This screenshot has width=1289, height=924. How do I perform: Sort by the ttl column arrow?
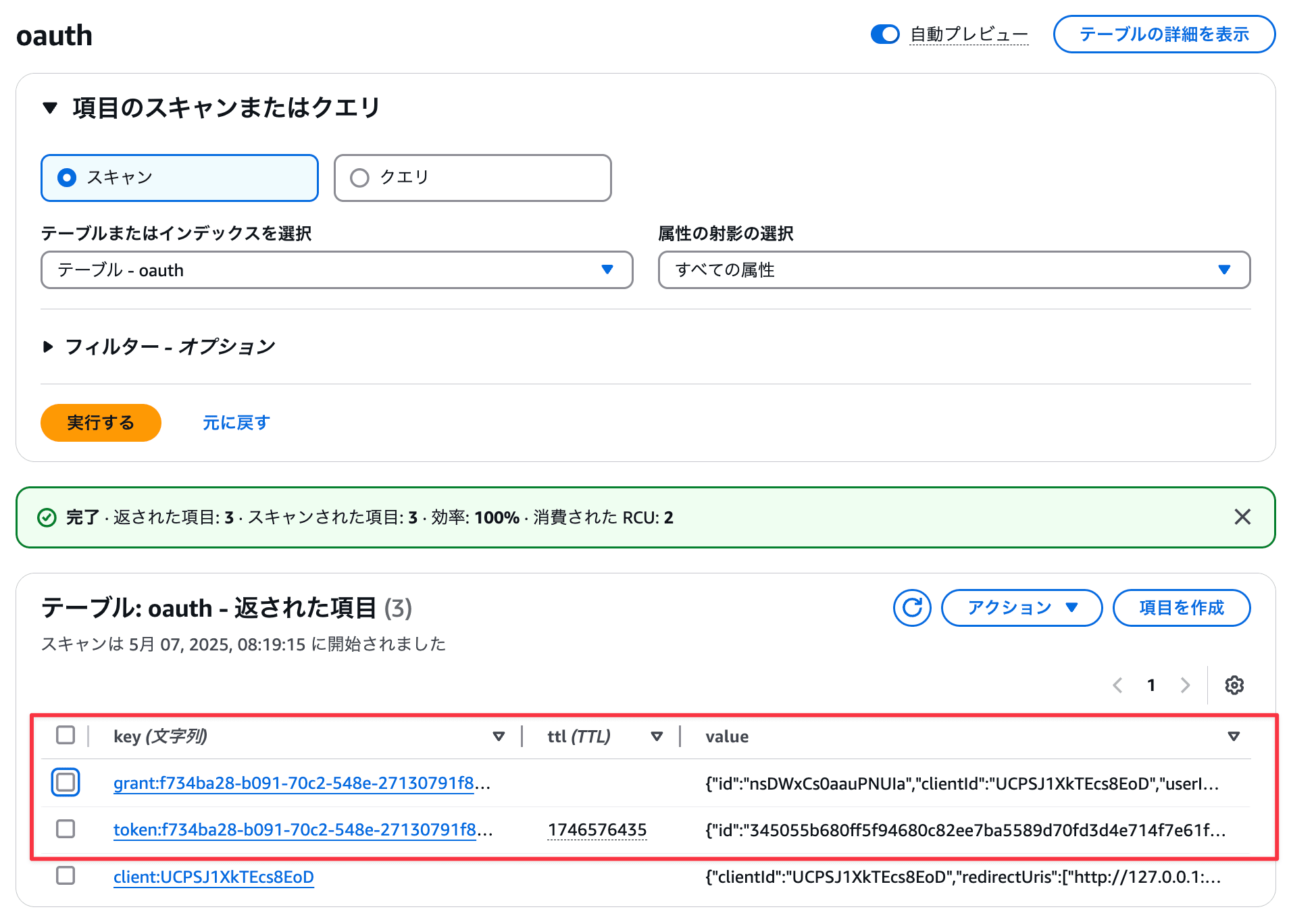[657, 736]
